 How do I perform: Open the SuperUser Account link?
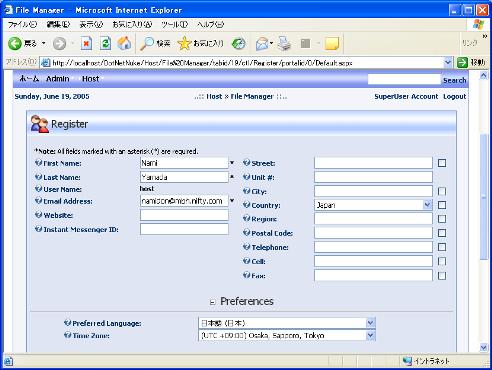pos(406,96)
